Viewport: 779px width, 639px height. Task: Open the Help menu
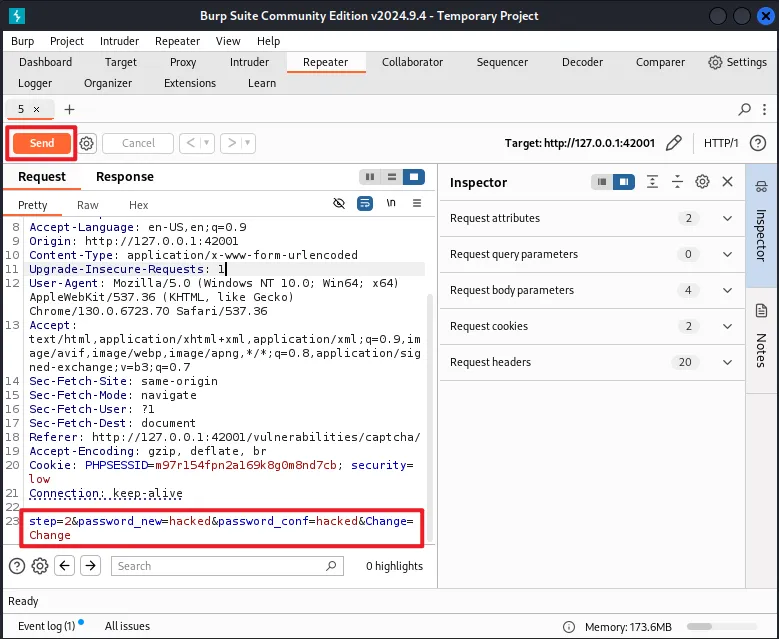[x=268, y=41]
